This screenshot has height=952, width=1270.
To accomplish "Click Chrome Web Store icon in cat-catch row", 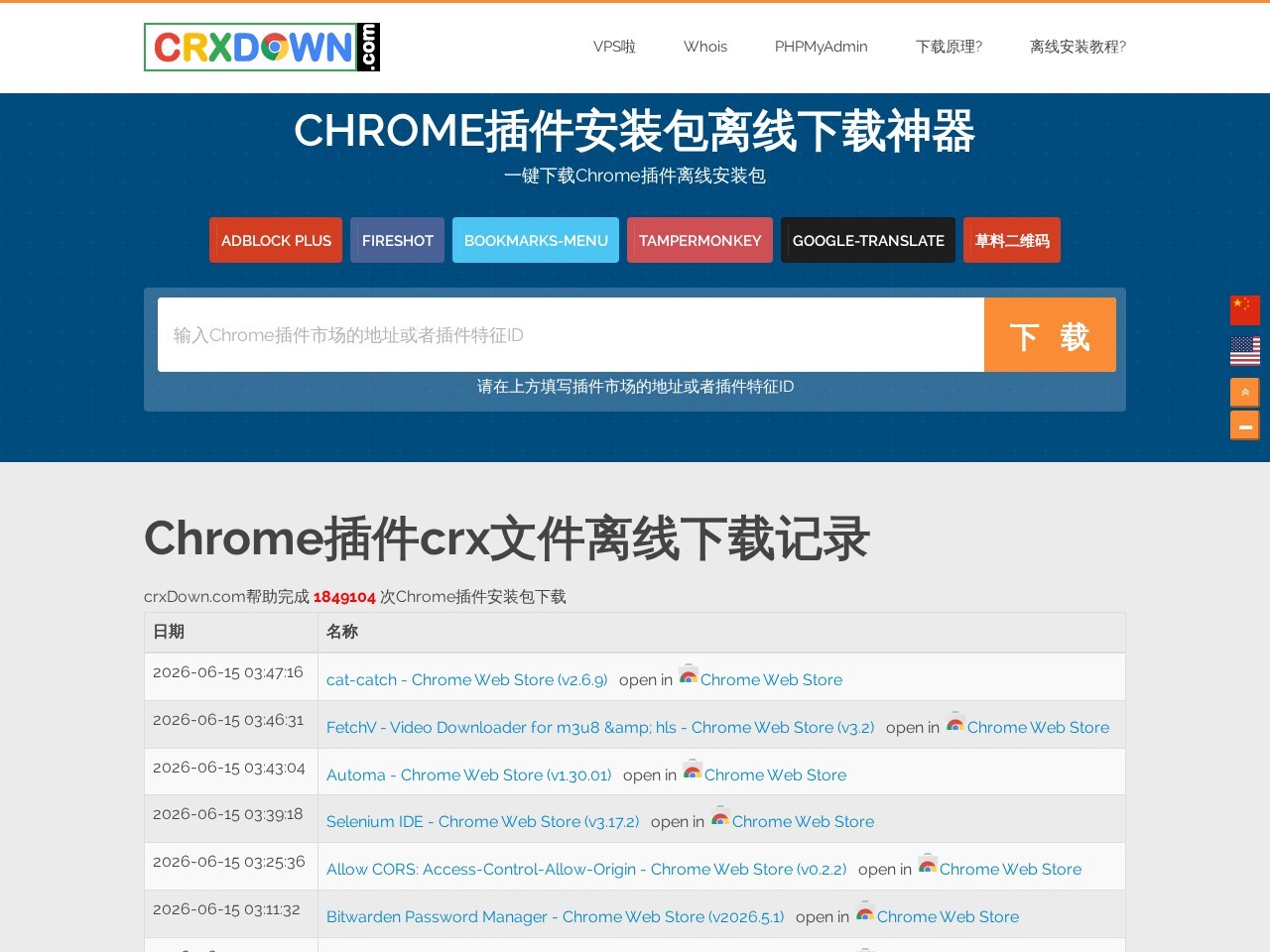I will click(689, 675).
